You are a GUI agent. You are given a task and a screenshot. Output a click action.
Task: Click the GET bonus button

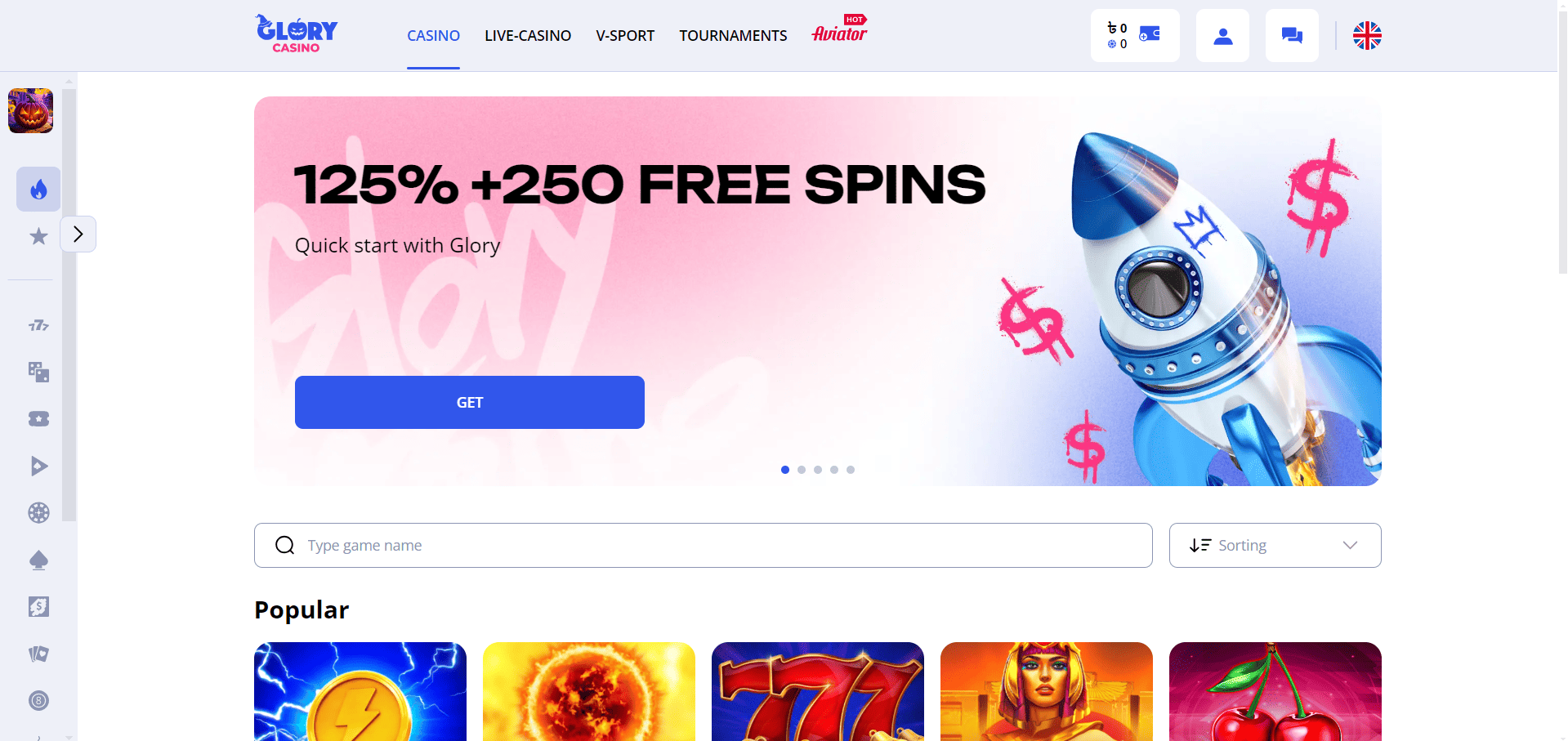[470, 402]
